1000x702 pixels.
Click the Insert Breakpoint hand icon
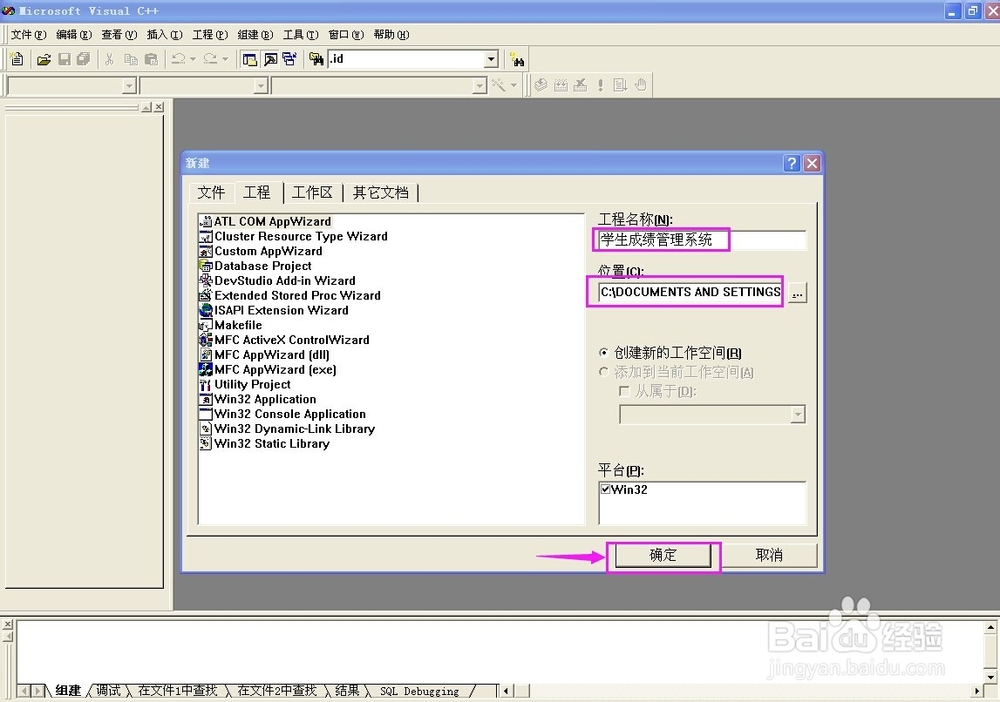click(640, 85)
